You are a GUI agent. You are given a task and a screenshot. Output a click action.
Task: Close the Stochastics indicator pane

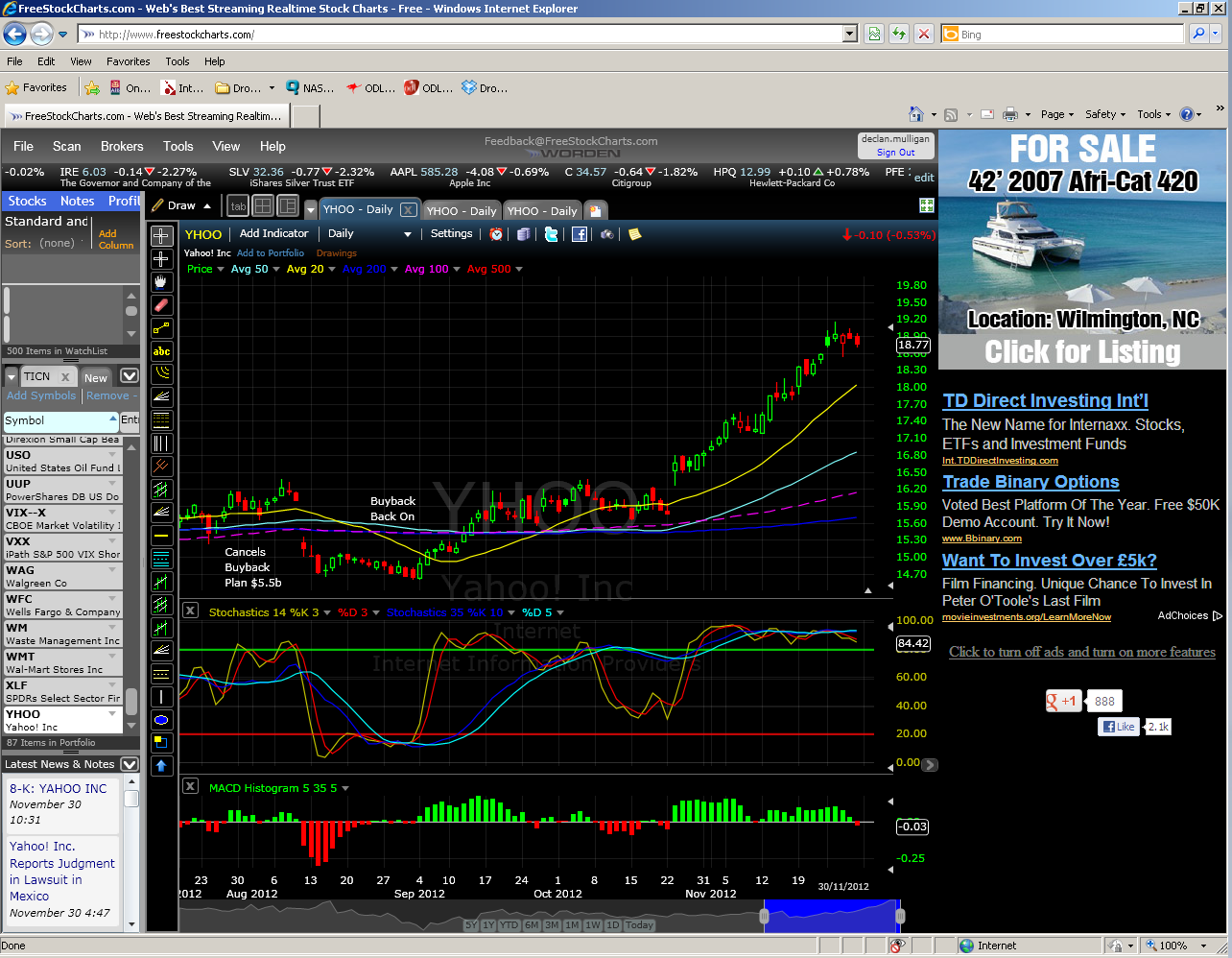point(190,611)
